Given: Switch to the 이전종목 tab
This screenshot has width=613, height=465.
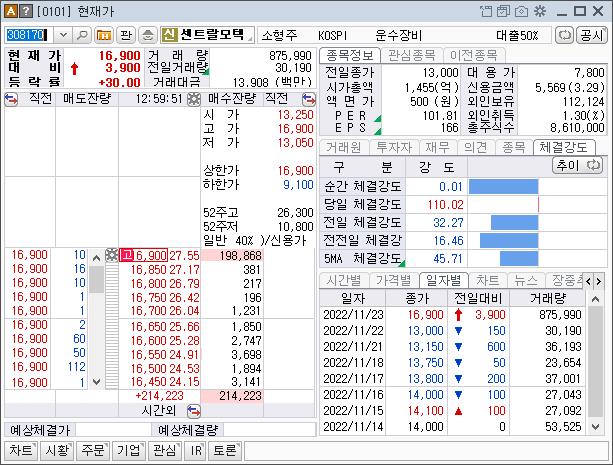Looking at the screenshot, I should coord(473,56).
